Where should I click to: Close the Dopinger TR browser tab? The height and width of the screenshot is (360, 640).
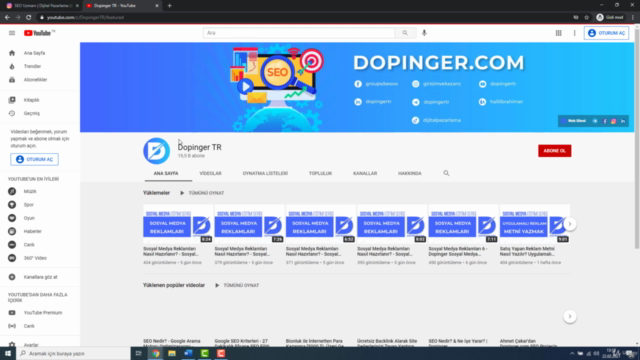click(x=157, y=6)
